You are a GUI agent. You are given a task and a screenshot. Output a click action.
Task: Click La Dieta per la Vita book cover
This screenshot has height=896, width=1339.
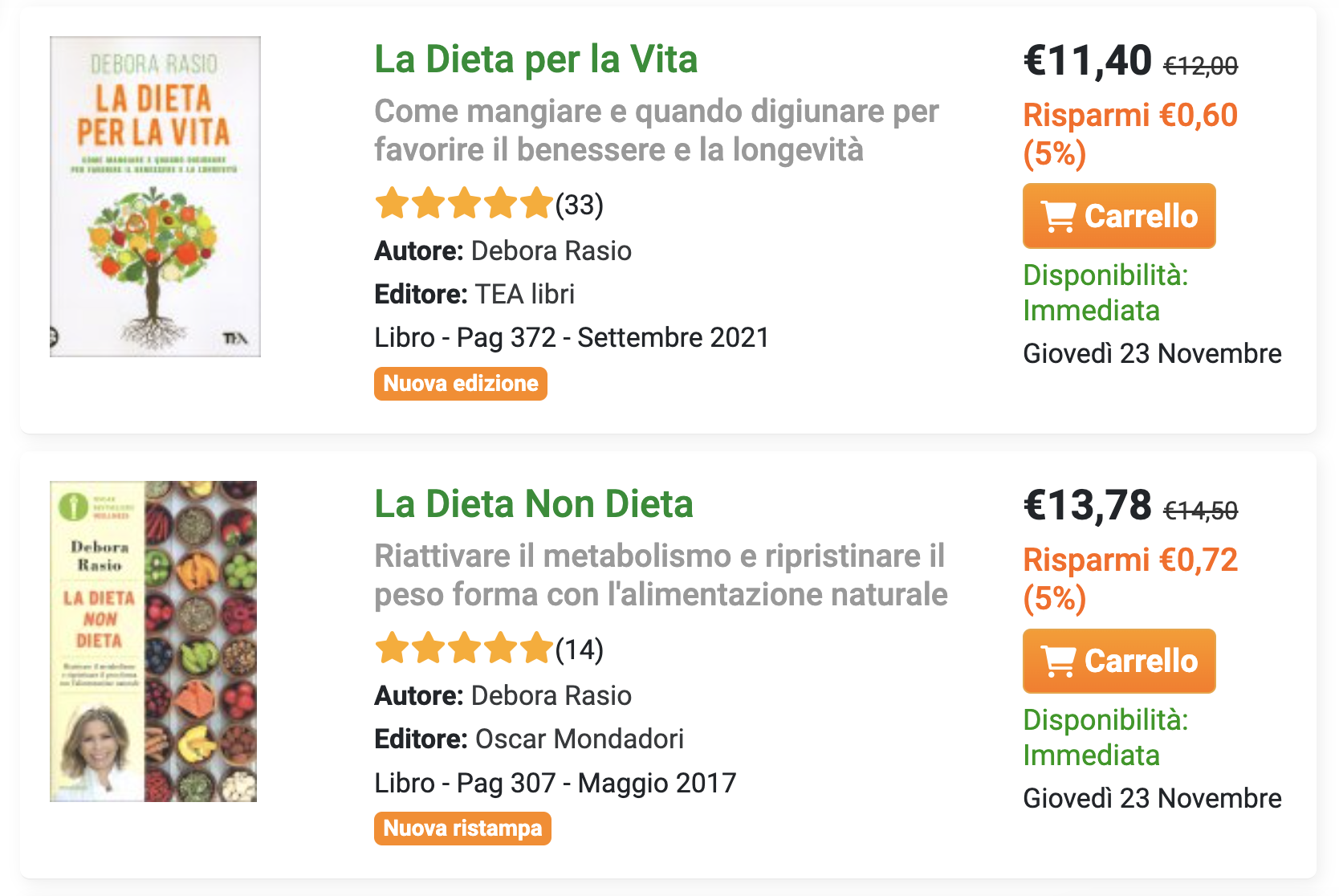155,197
